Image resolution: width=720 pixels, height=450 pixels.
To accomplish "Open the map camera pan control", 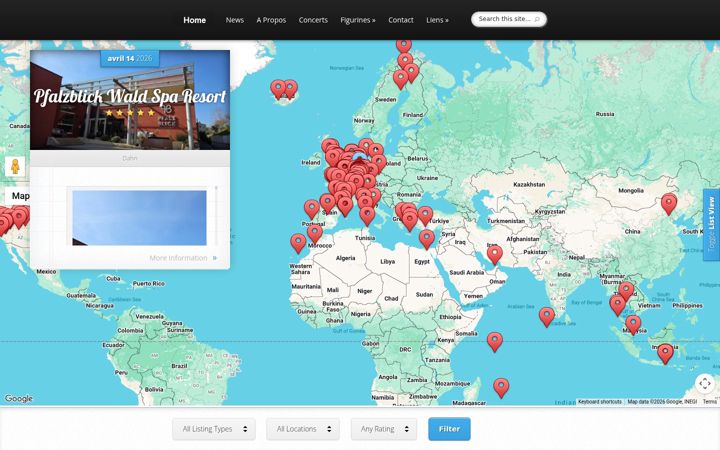I will coord(705,383).
